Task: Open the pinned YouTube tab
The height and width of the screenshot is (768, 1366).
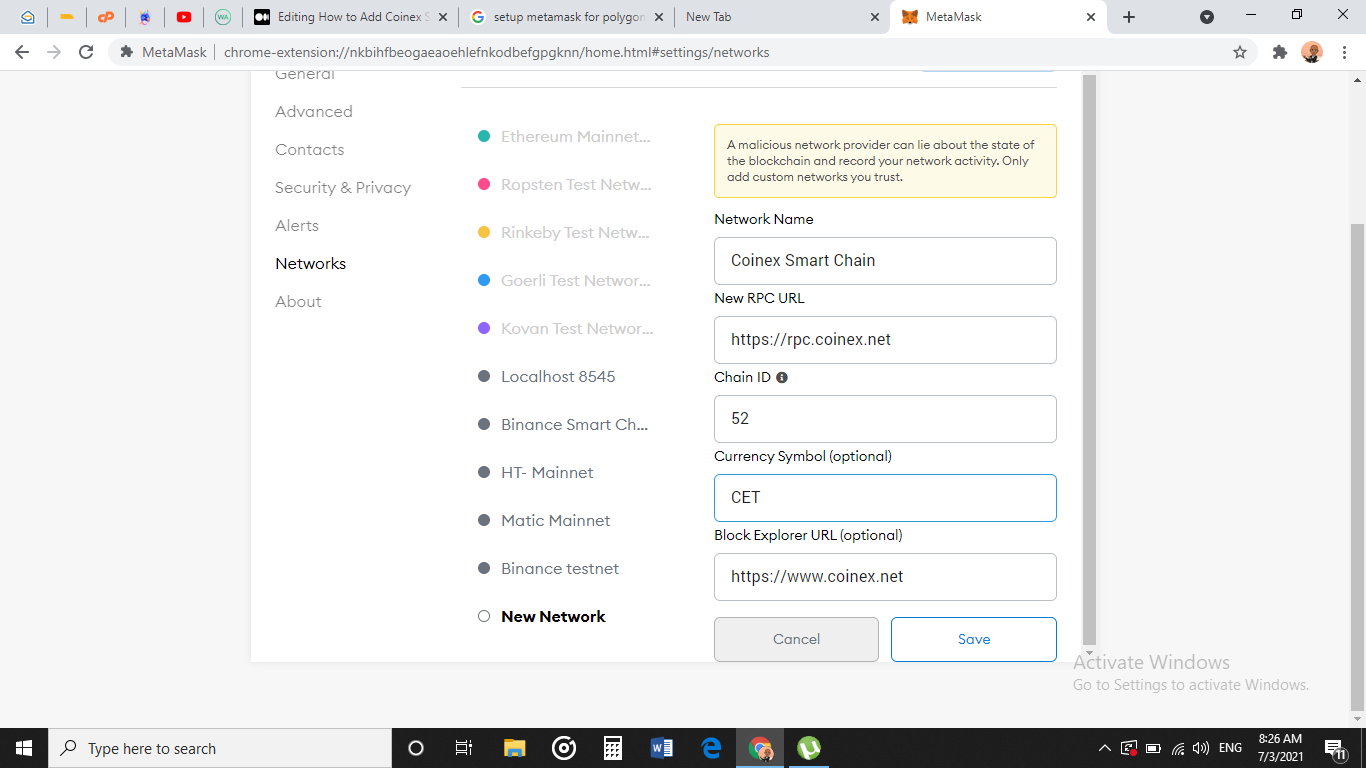Action: (x=184, y=17)
